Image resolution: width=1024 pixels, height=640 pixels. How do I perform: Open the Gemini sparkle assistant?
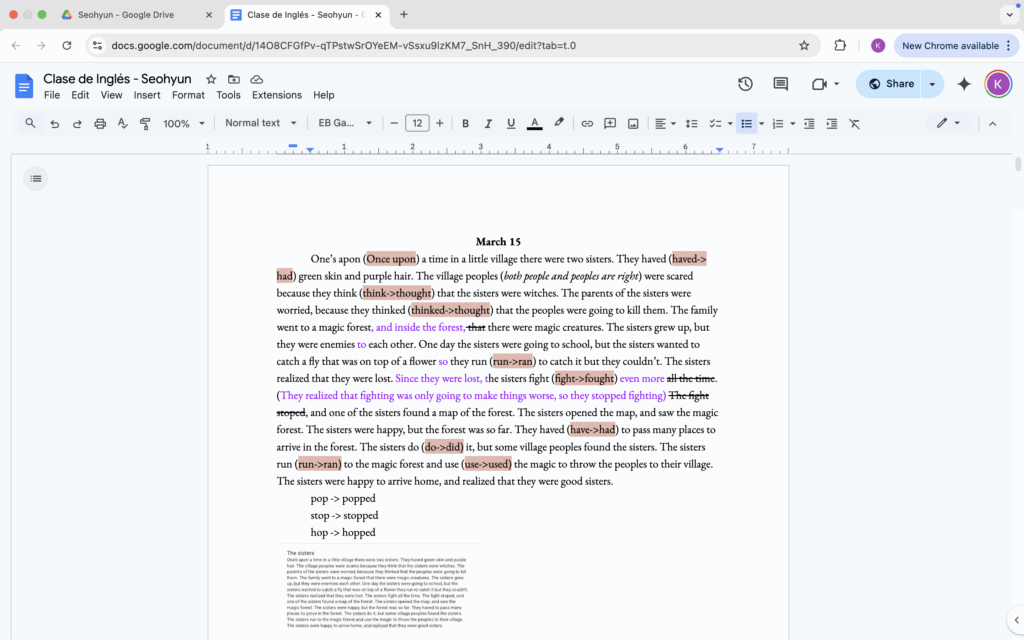coord(964,84)
